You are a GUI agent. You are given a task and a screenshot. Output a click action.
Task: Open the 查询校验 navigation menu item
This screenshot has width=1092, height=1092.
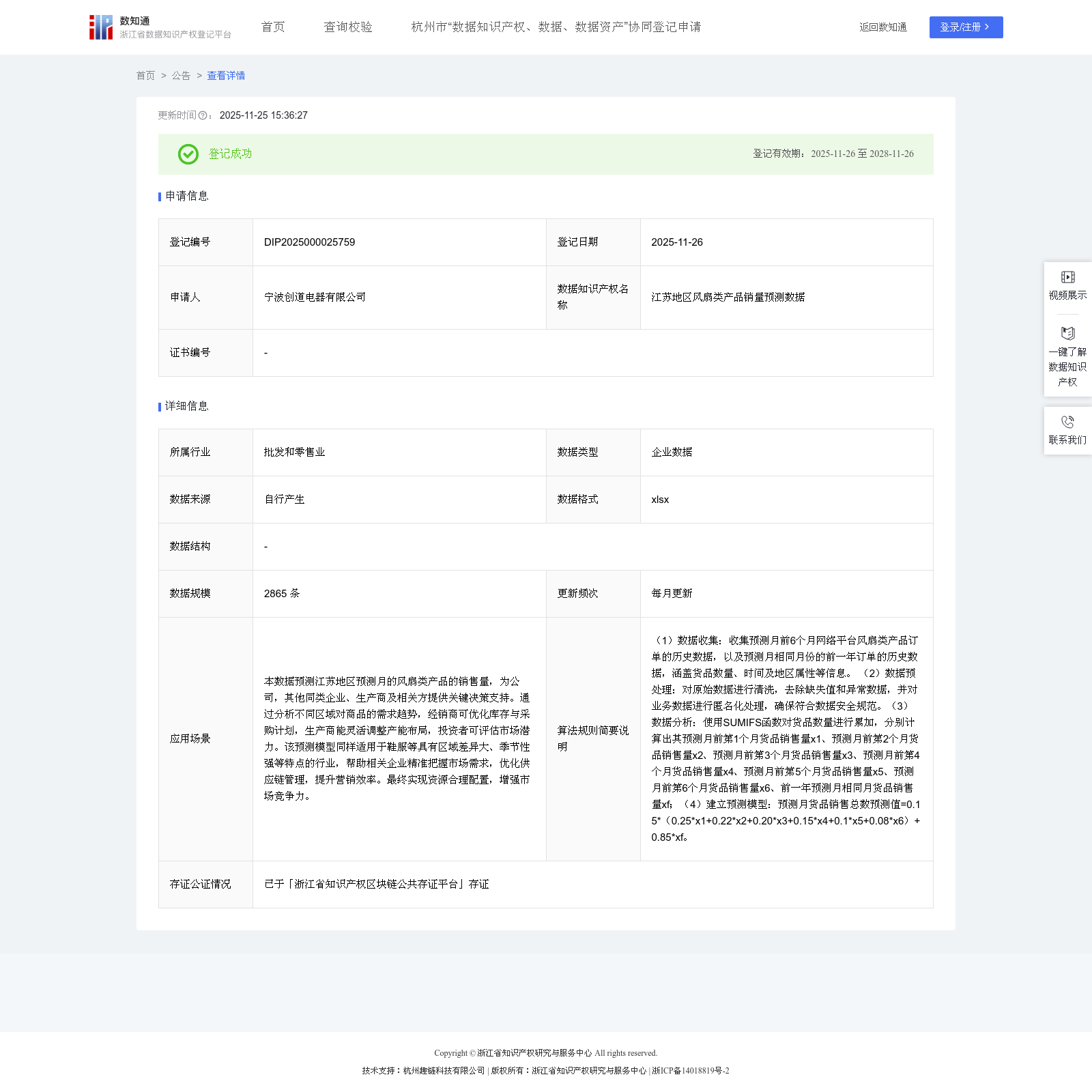point(348,27)
